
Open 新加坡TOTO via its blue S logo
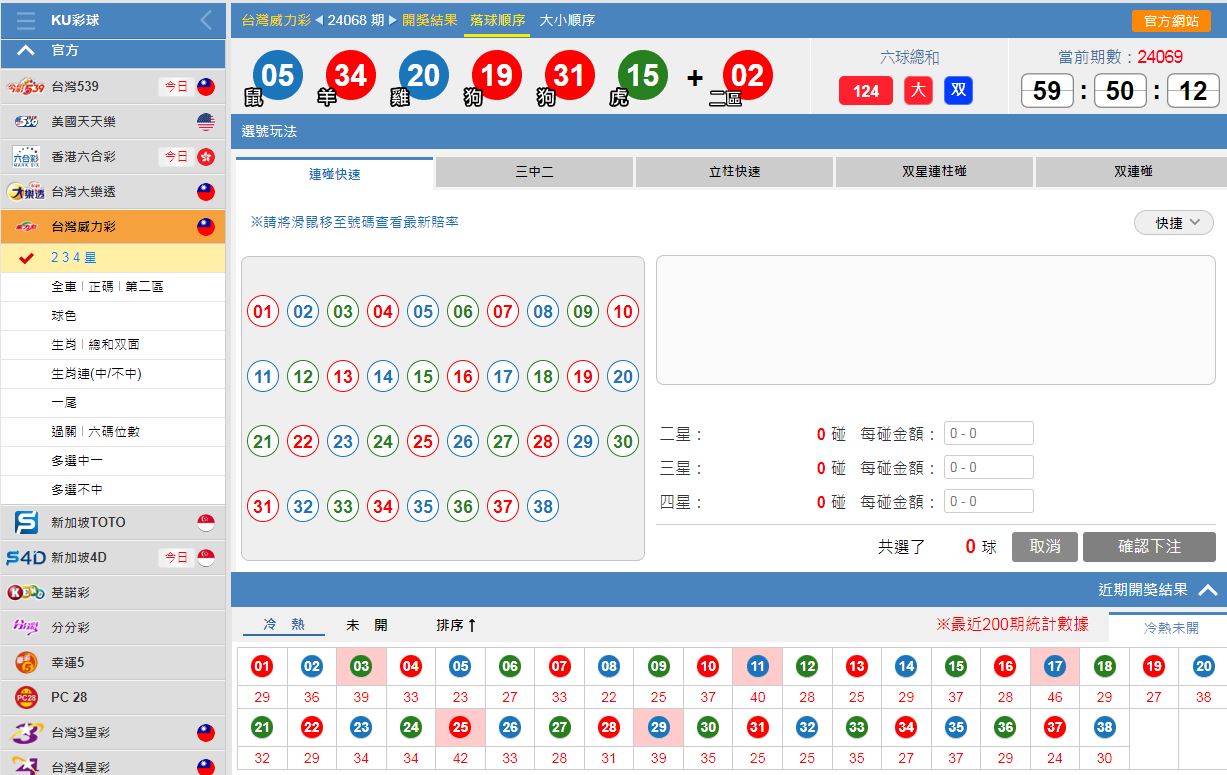(26, 522)
